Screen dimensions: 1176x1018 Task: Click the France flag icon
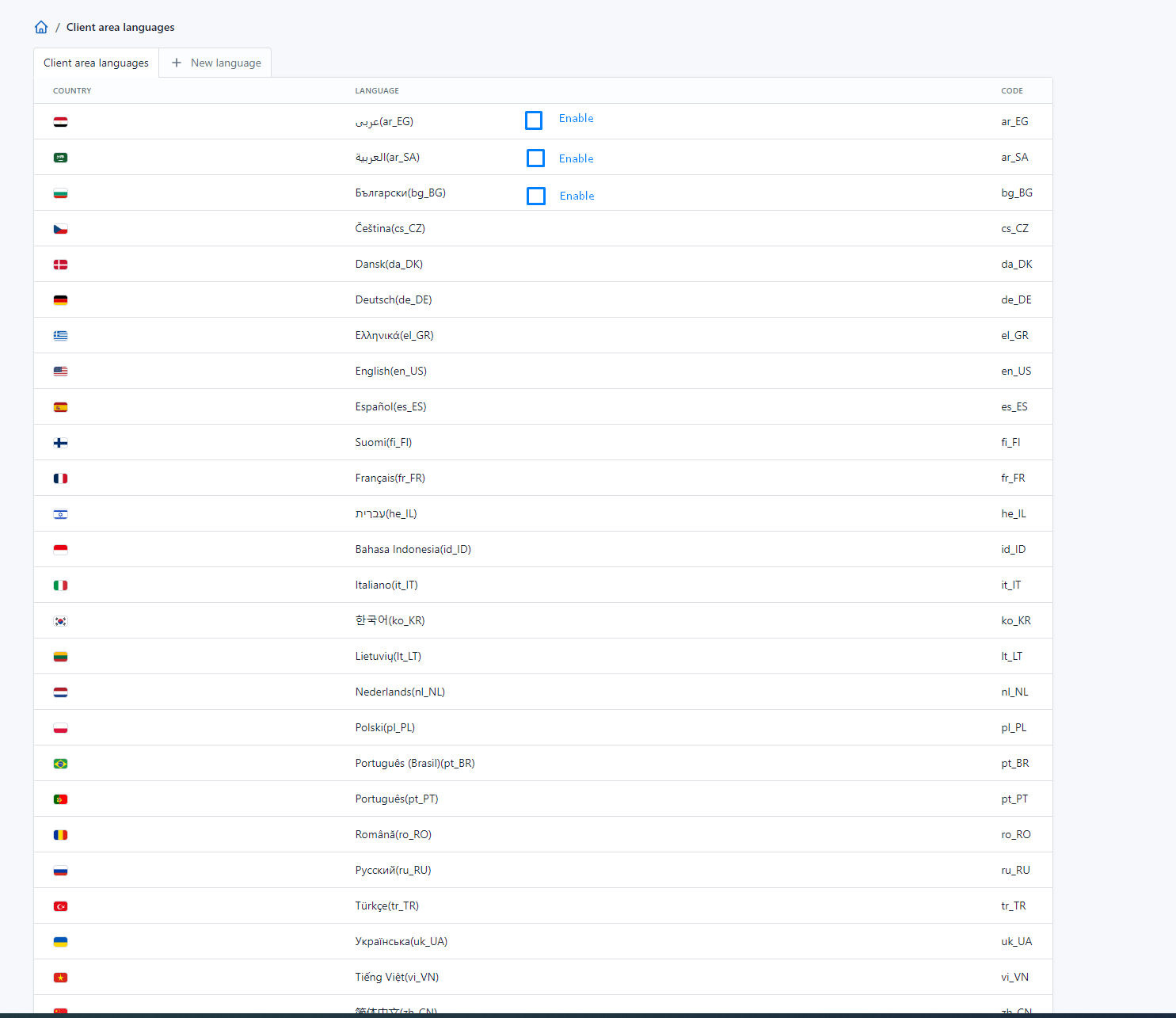[x=60, y=478]
